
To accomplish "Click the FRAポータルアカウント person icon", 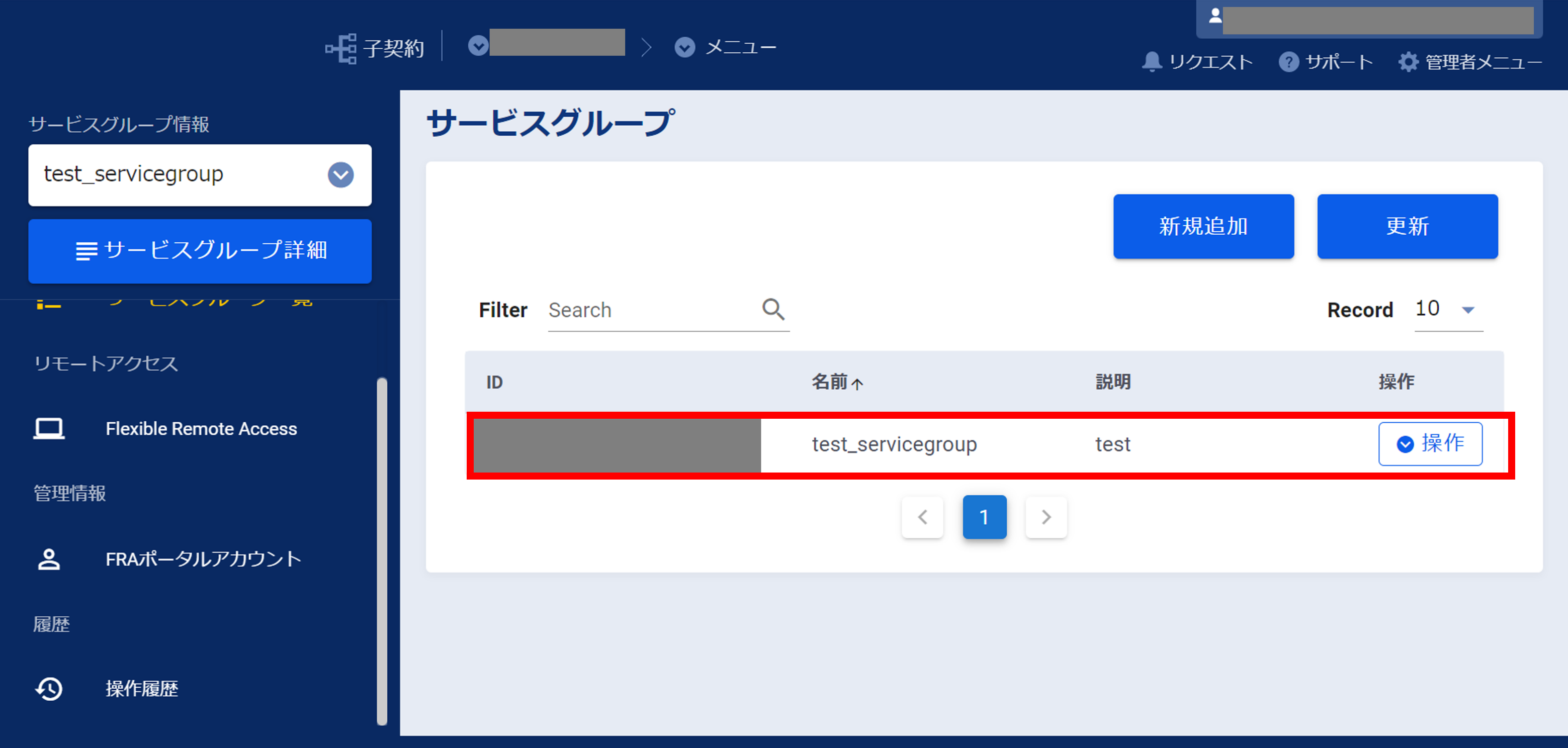I will pos(49,558).
